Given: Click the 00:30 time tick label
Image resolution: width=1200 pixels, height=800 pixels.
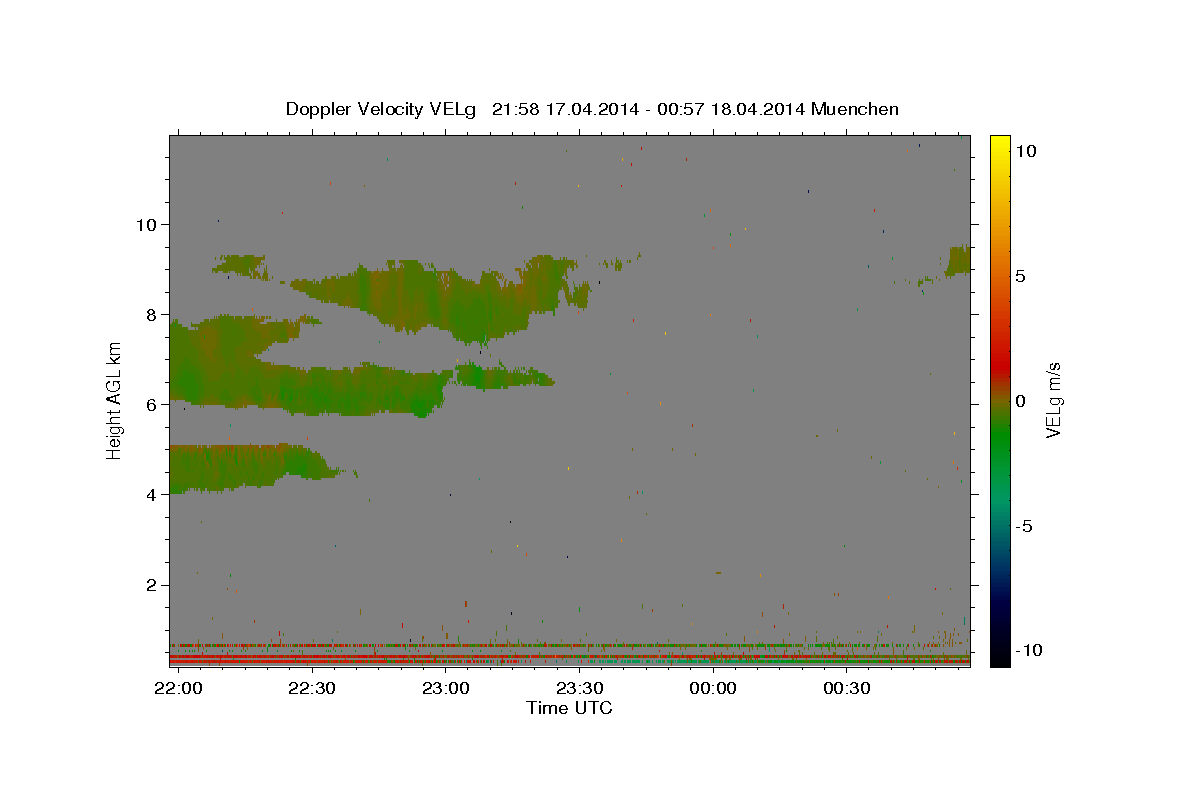Looking at the screenshot, I should (847, 689).
